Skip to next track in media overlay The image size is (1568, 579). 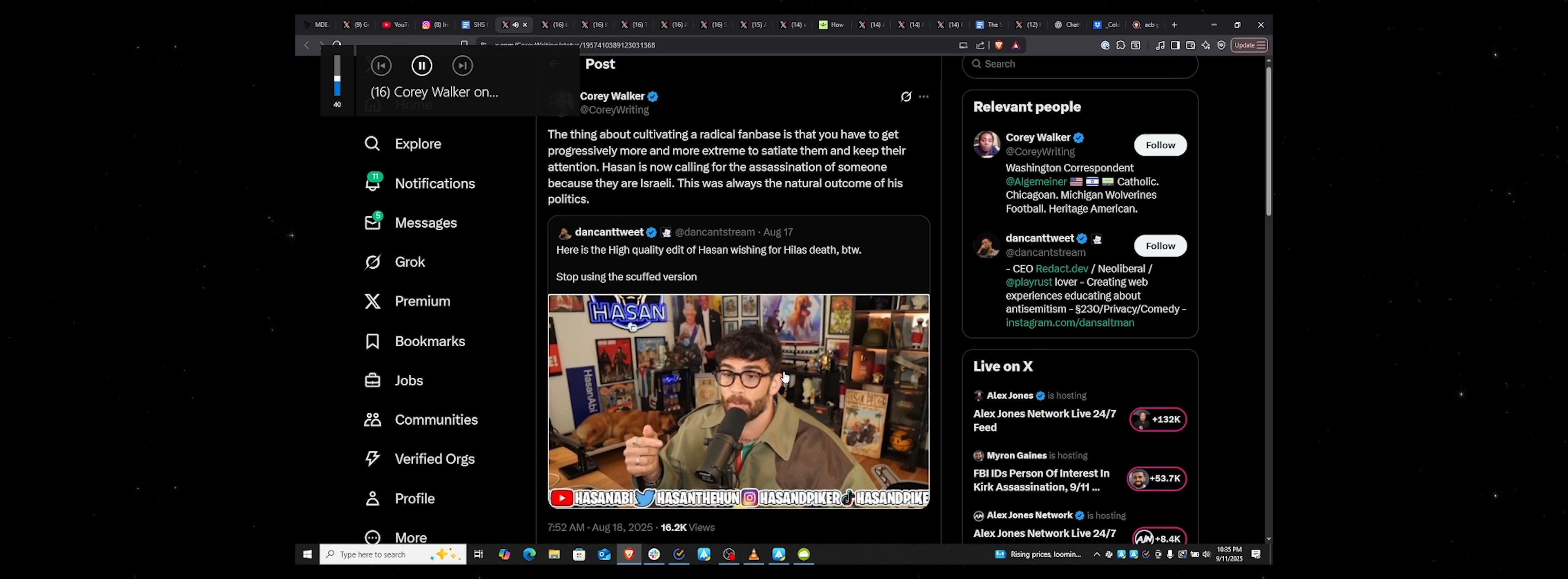463,65
